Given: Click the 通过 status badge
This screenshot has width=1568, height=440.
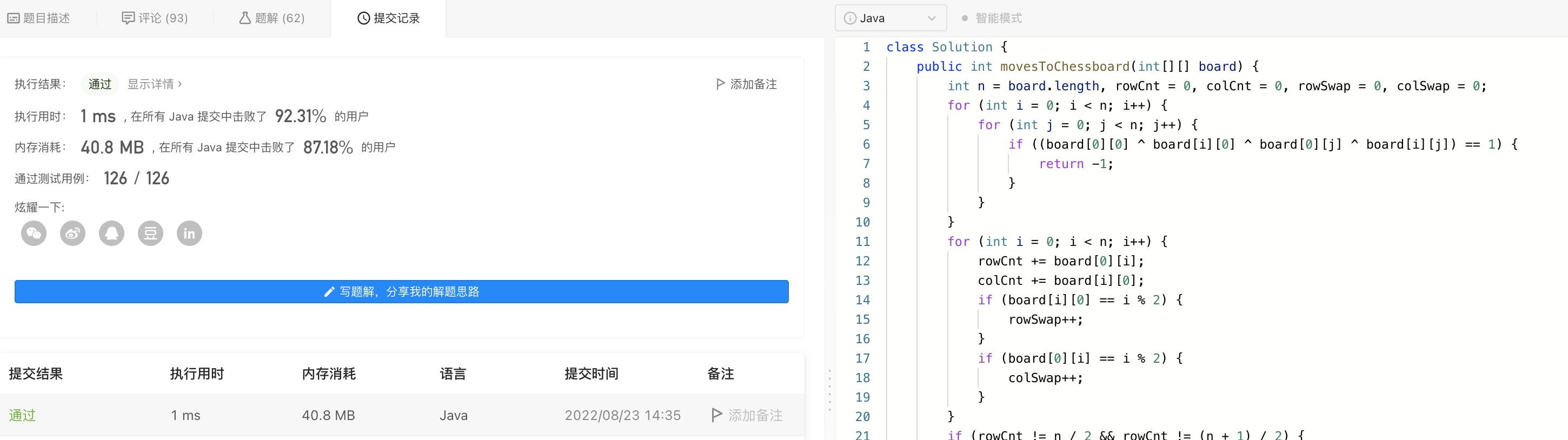Looking at the screenshot, I should [100, 84].
